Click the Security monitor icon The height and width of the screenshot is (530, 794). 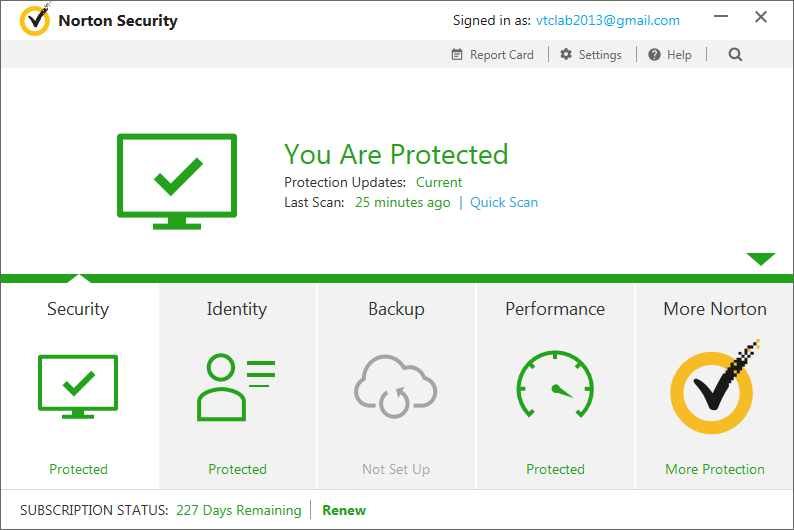(78, 386)
